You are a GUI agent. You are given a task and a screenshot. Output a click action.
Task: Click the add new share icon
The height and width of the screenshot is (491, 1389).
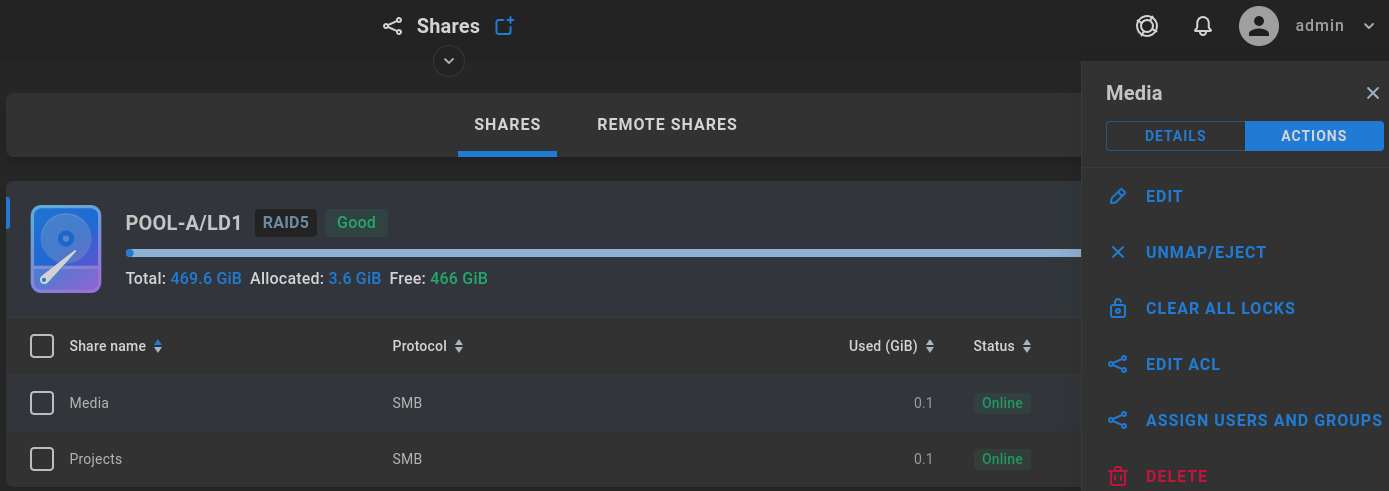pos(505,26)
